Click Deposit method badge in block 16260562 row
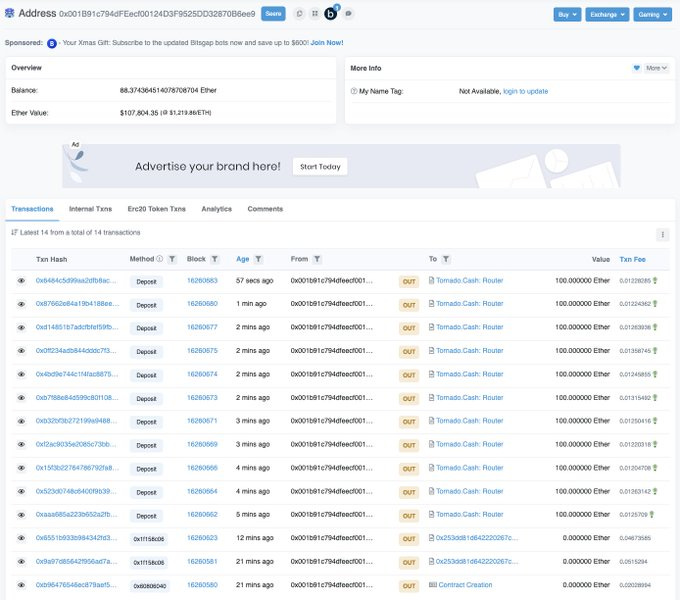 [x=146, y=516]
